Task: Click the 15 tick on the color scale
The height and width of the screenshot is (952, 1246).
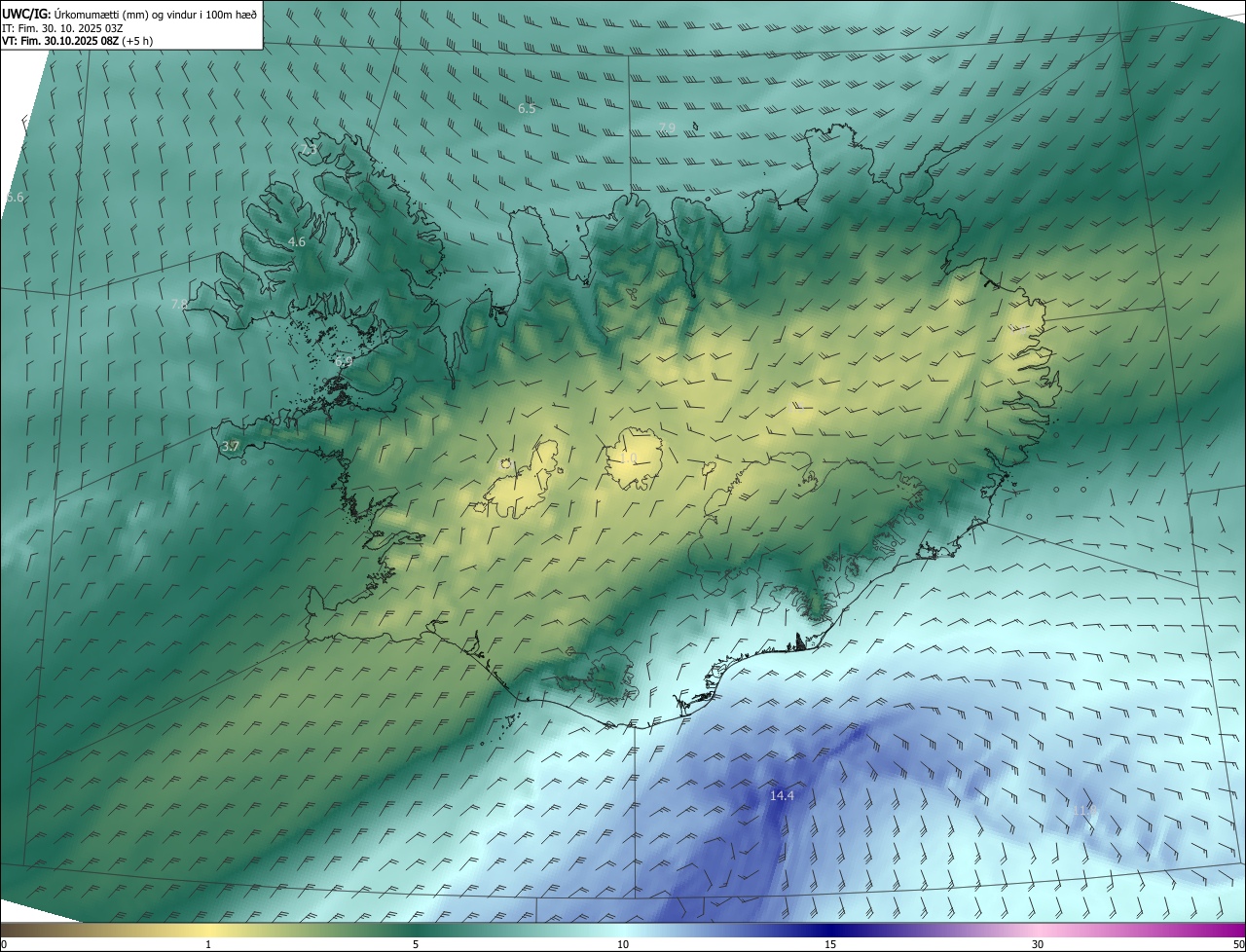Action: 830,944
